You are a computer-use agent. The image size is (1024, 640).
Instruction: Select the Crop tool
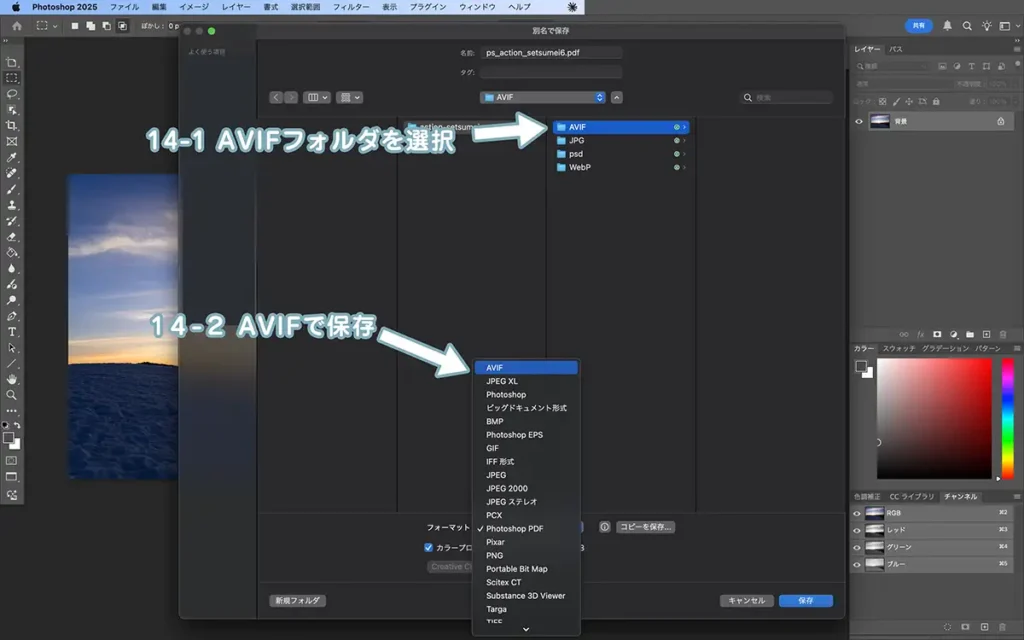[12, 125]
